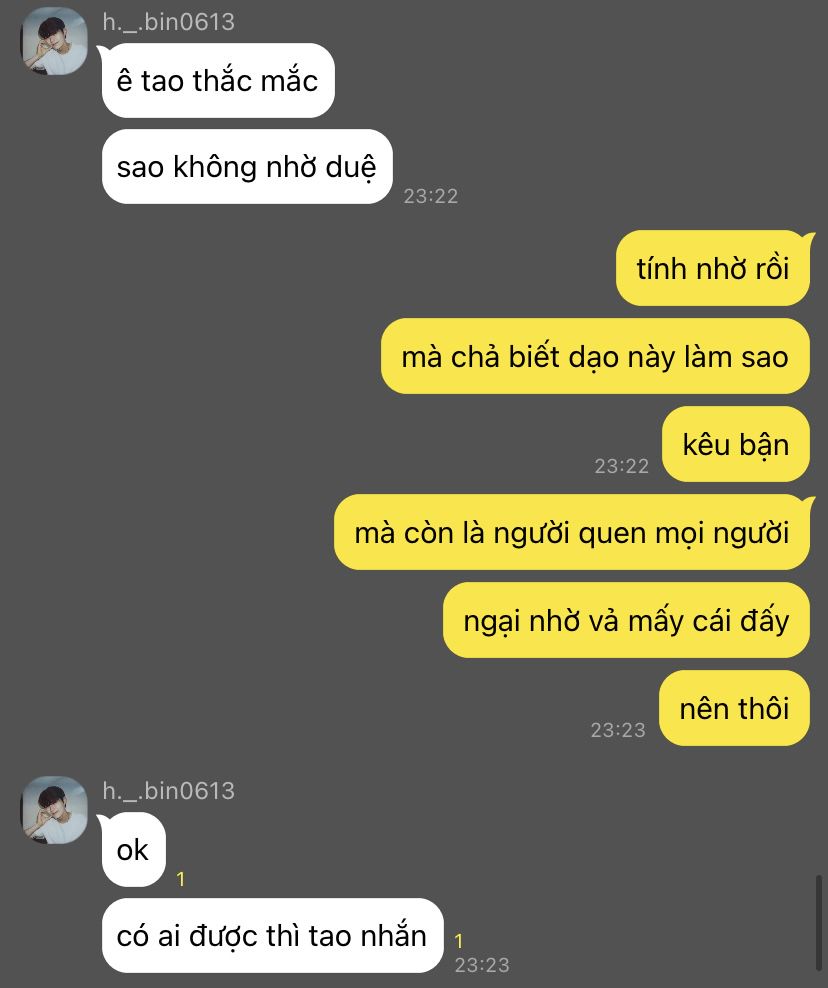Open the lower h._.bin0613 profile avatar
This screenshot has width=828, height=988.
click(x=55, y=810)
